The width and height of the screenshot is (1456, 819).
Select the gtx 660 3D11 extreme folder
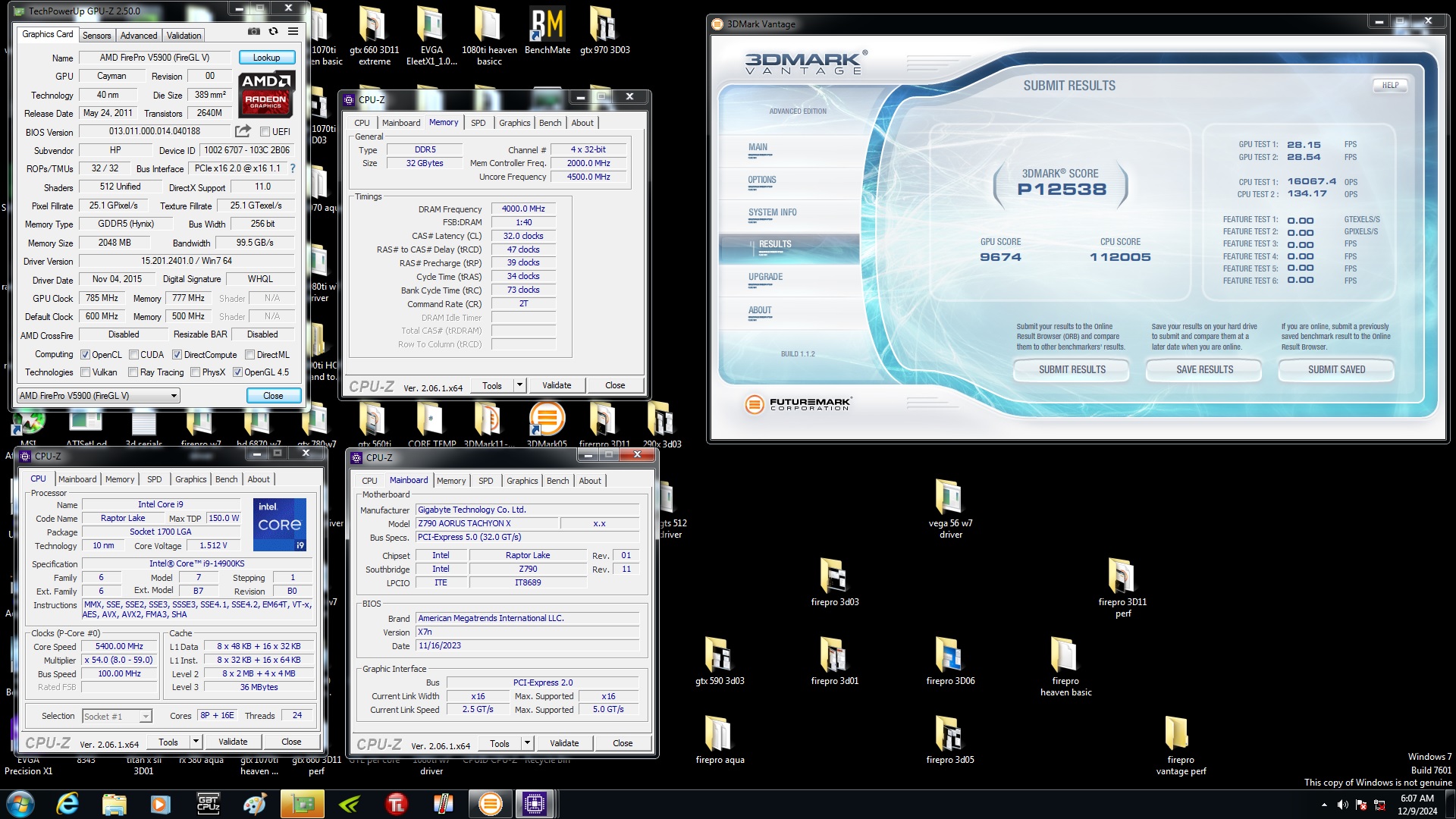374,36
